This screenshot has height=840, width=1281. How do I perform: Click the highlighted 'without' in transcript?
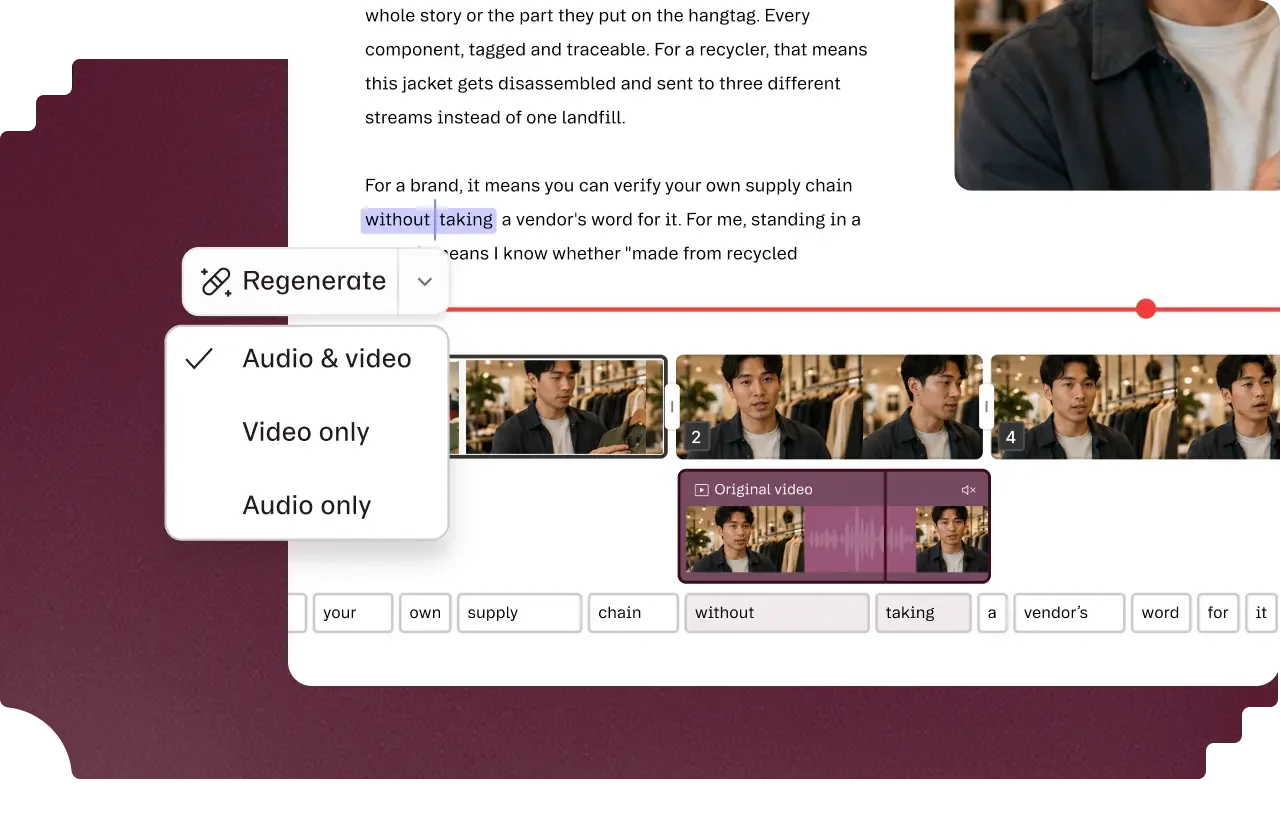[397, 220]
